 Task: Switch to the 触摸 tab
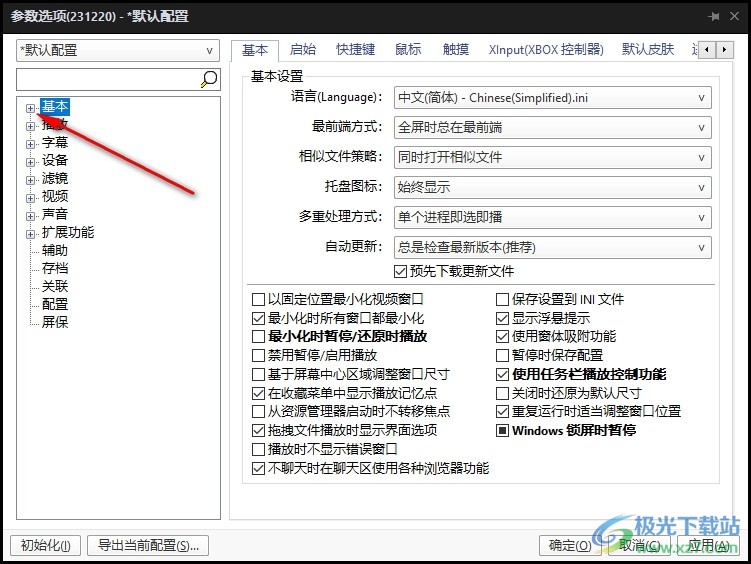coord(455,49)
